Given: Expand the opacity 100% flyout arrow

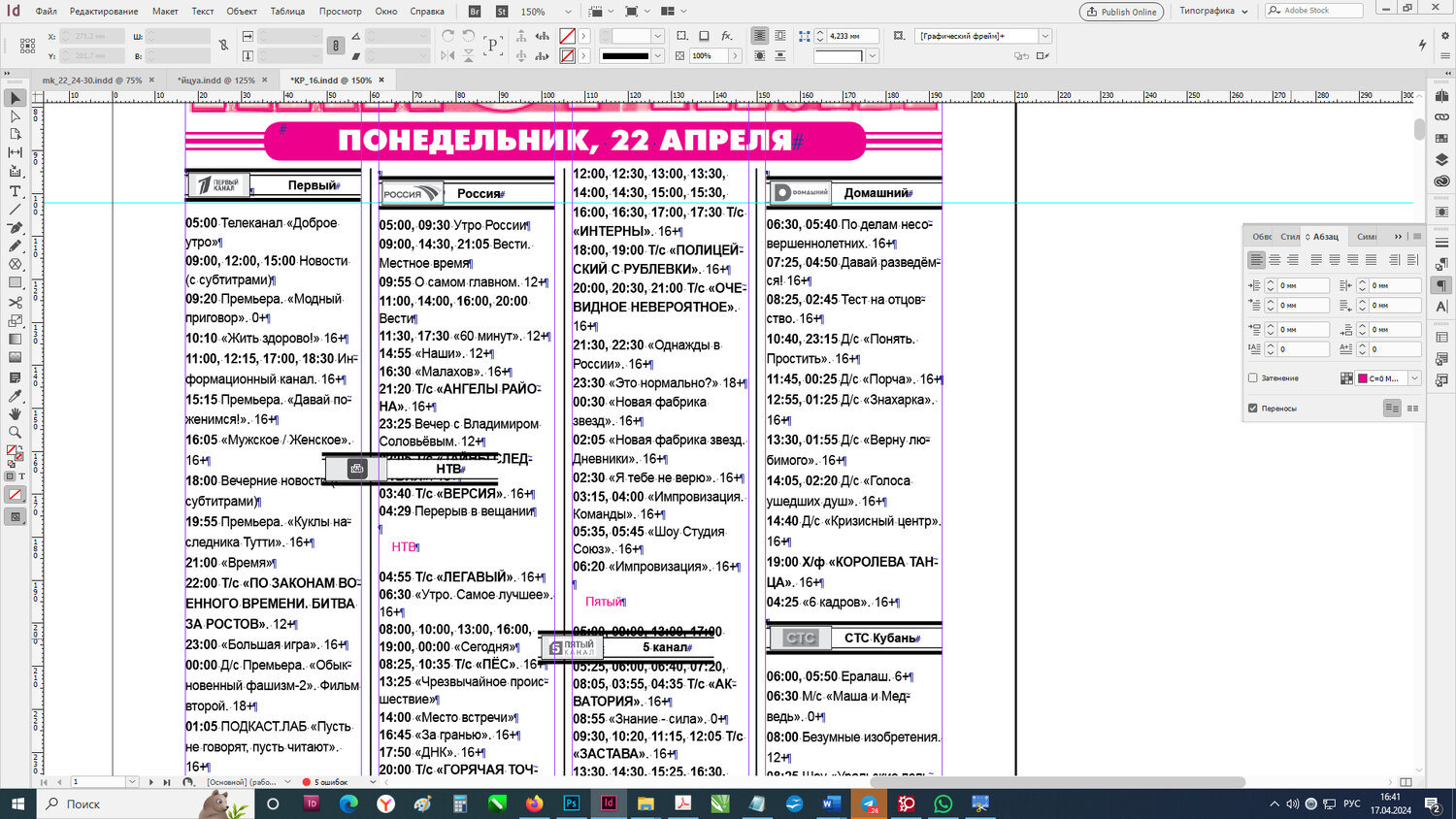Looking at the screenshot, I should tap(735, 56).
